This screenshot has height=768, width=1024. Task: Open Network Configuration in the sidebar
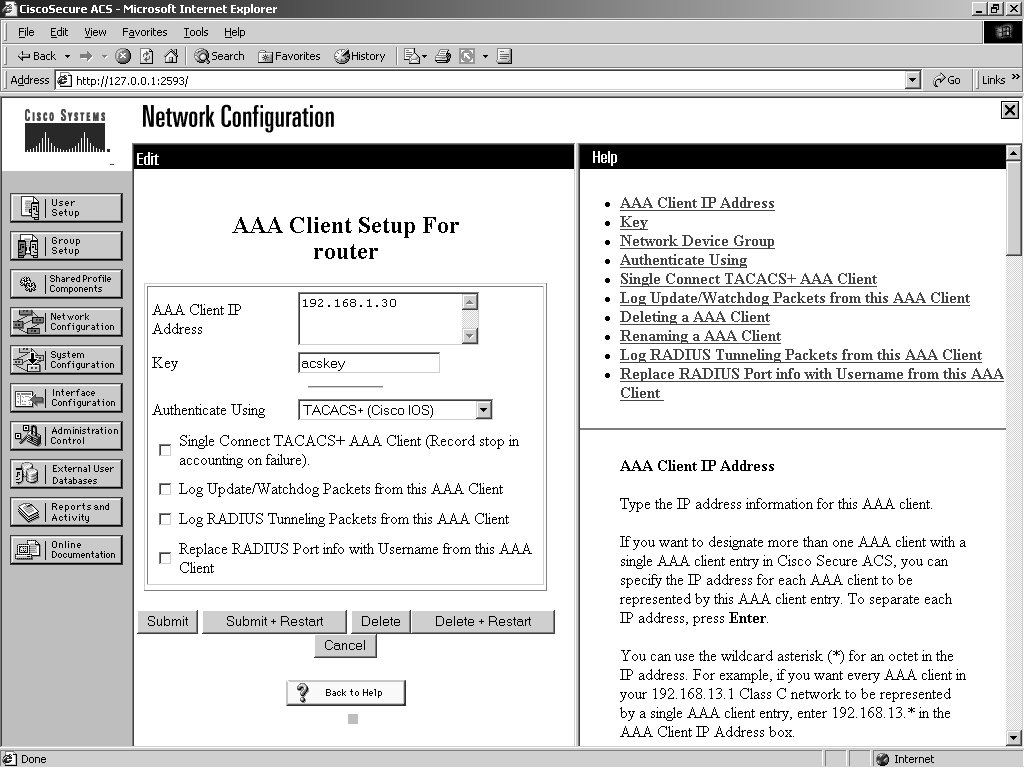click(x=66, y=321)
